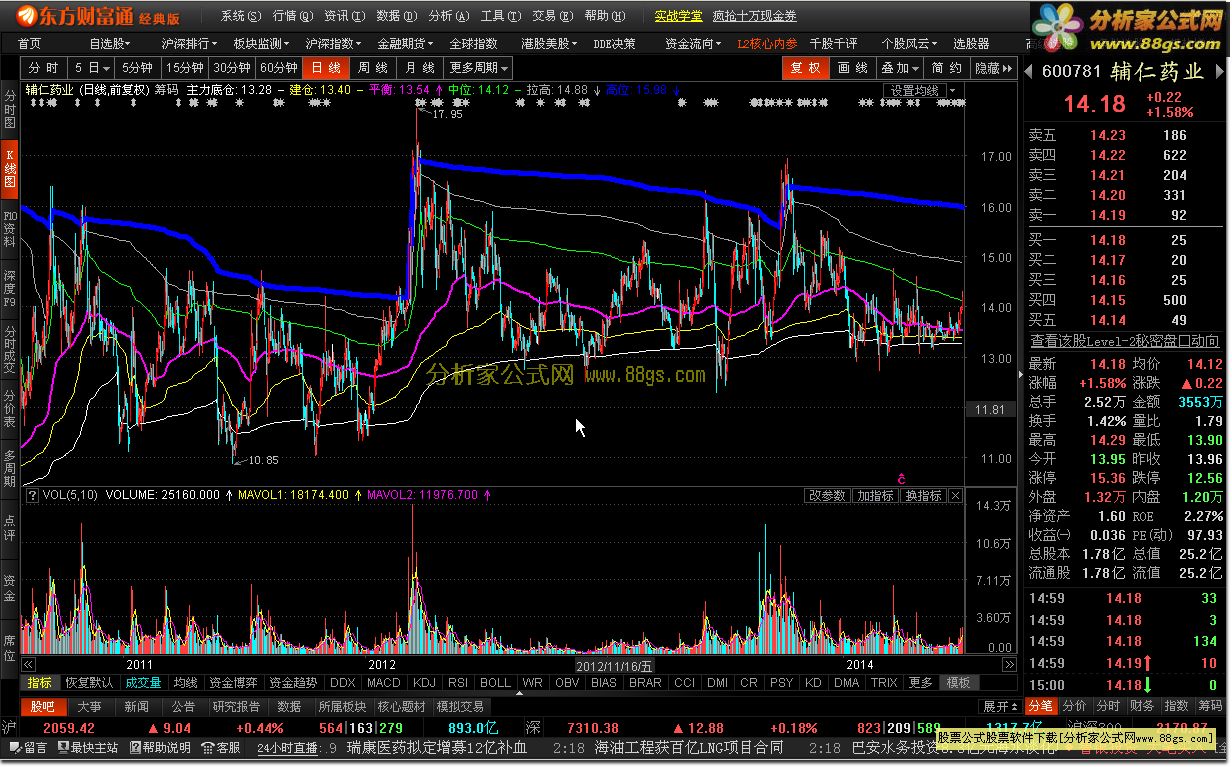Open the 系统(S) menu
This screenshot has height=767, width=1232.
tap(241, 16)
